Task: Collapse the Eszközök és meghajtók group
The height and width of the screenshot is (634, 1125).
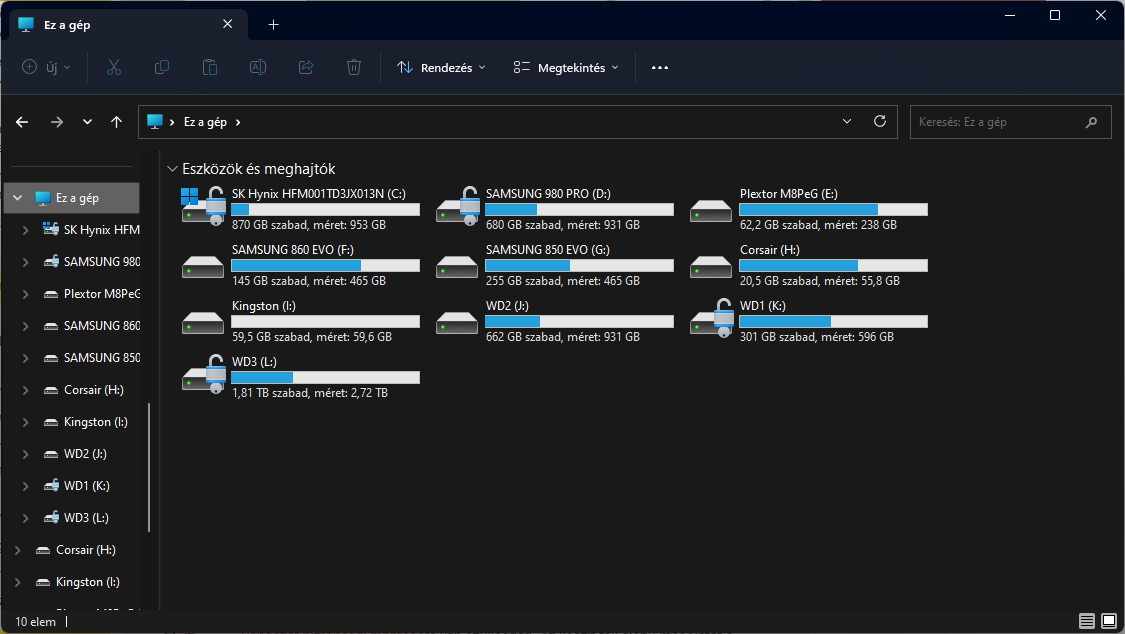Action: (x=172, y=169)
